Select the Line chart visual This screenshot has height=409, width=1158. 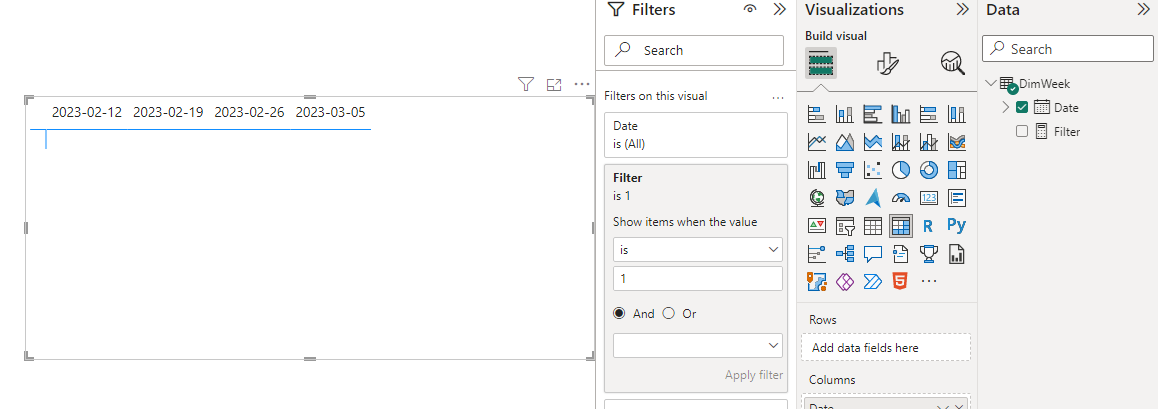(x=816, y=142)
